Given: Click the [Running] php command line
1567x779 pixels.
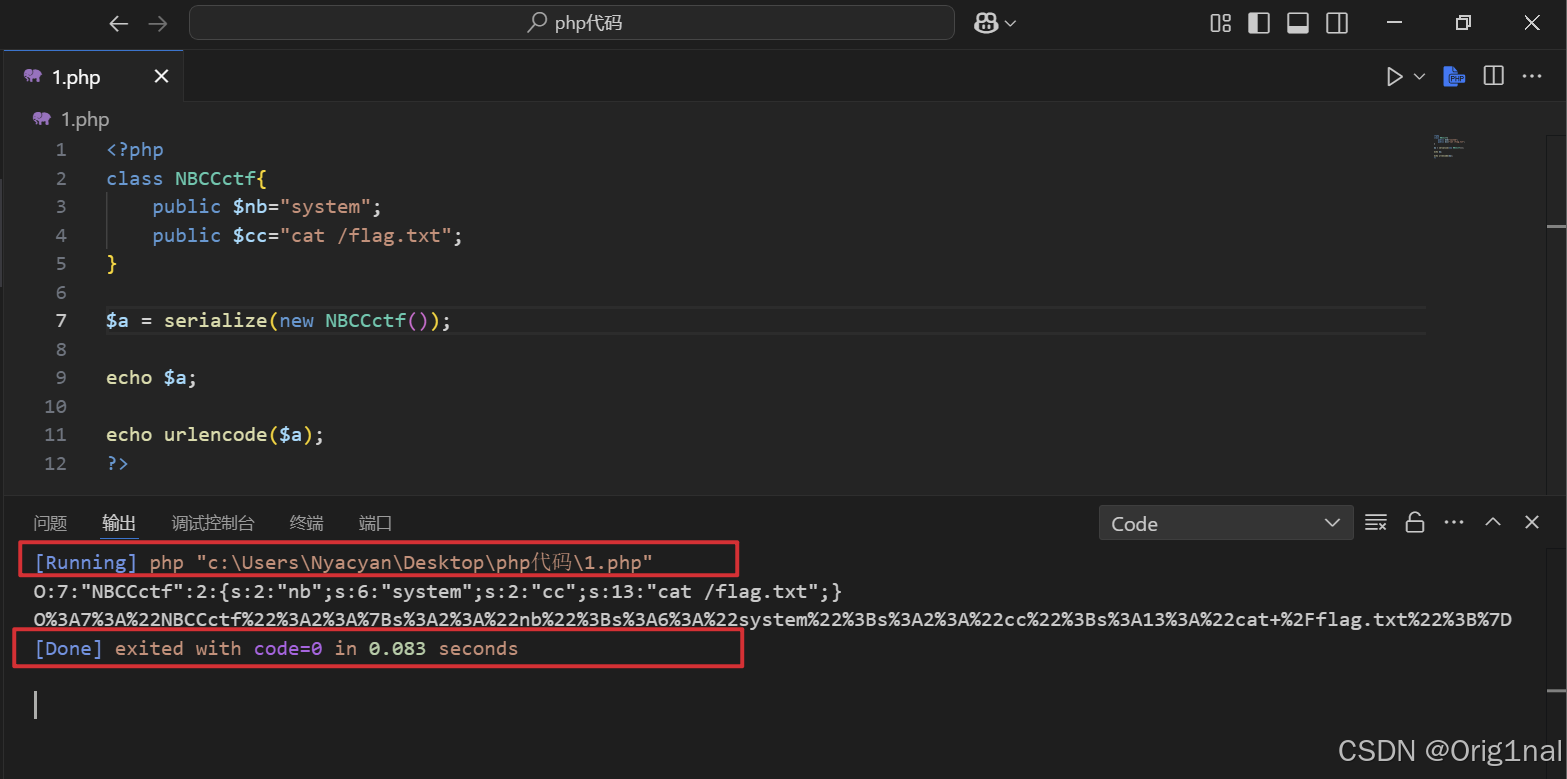Looking at the screenshot, I should [343, 562].
